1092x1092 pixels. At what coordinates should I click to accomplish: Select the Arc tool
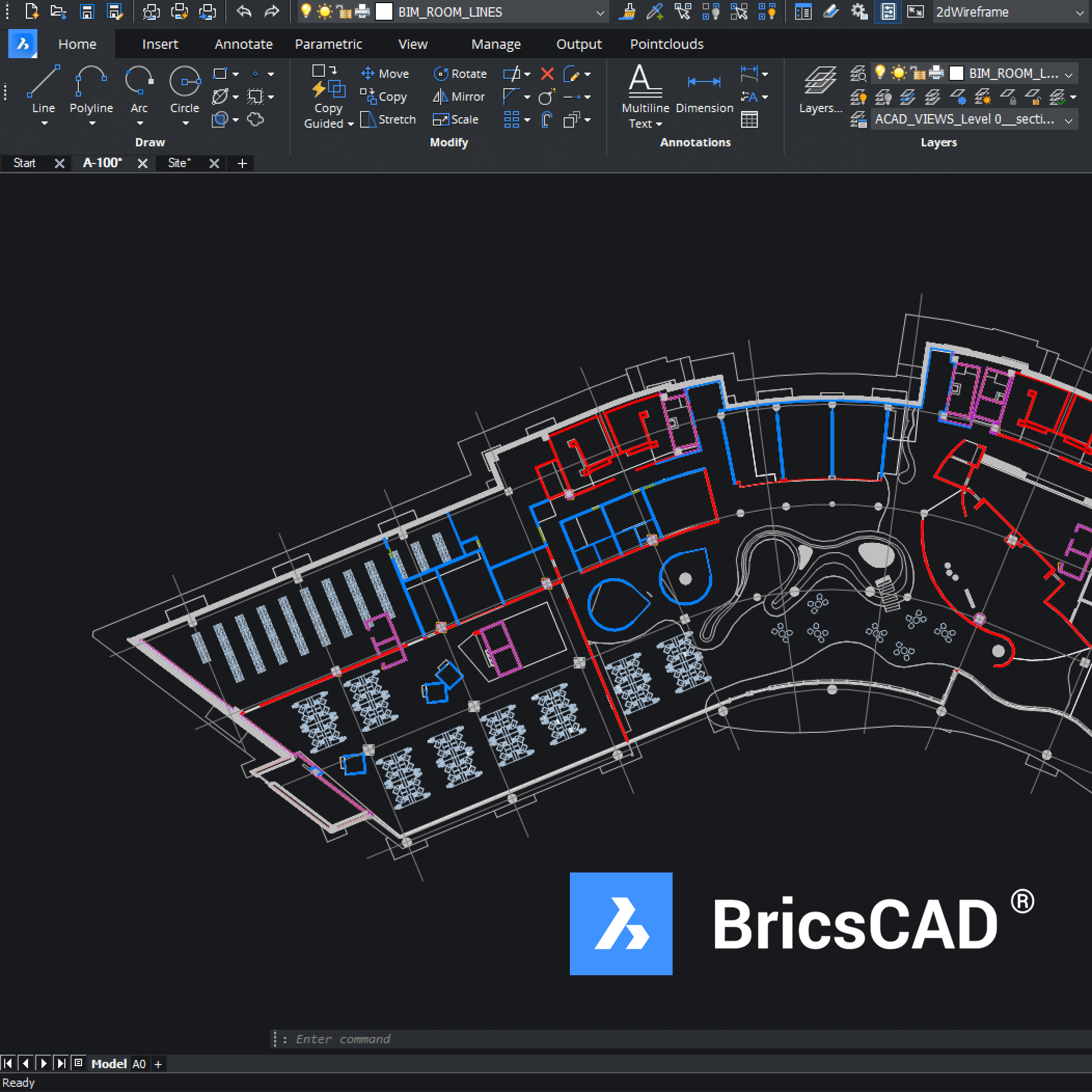tap(139, 89)
